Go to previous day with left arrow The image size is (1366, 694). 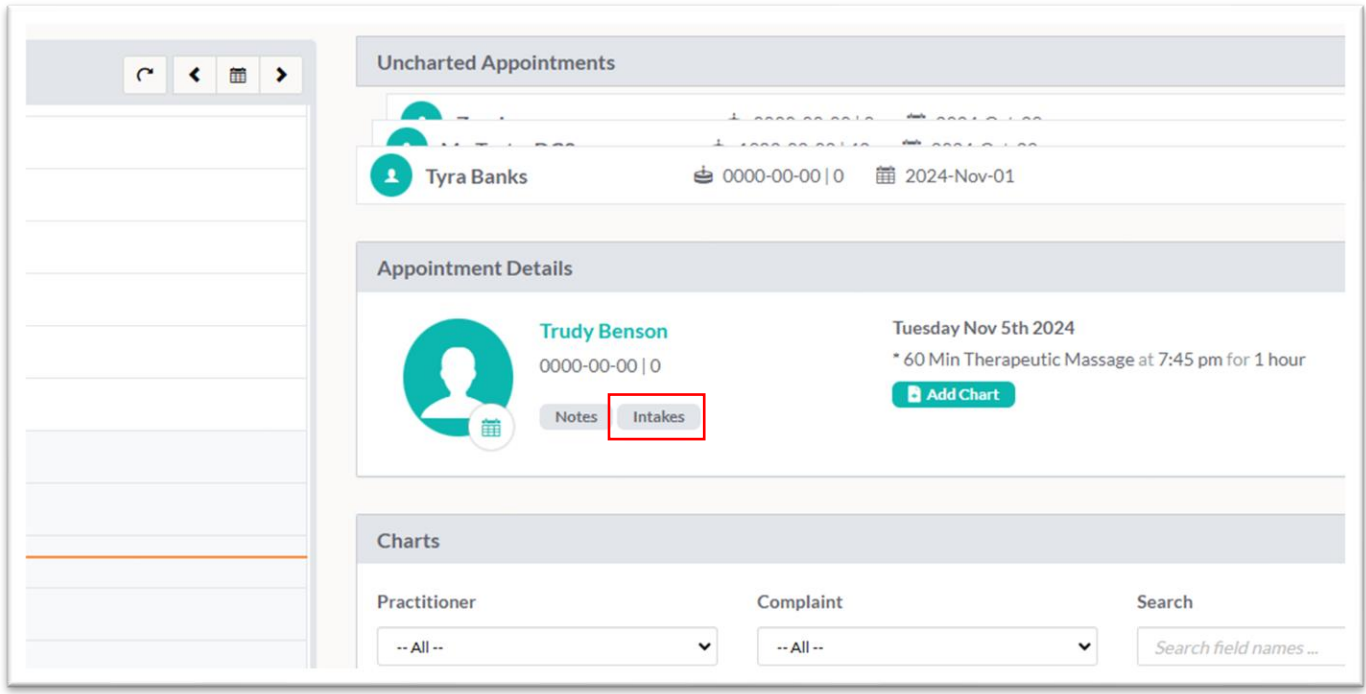[195, 75]
